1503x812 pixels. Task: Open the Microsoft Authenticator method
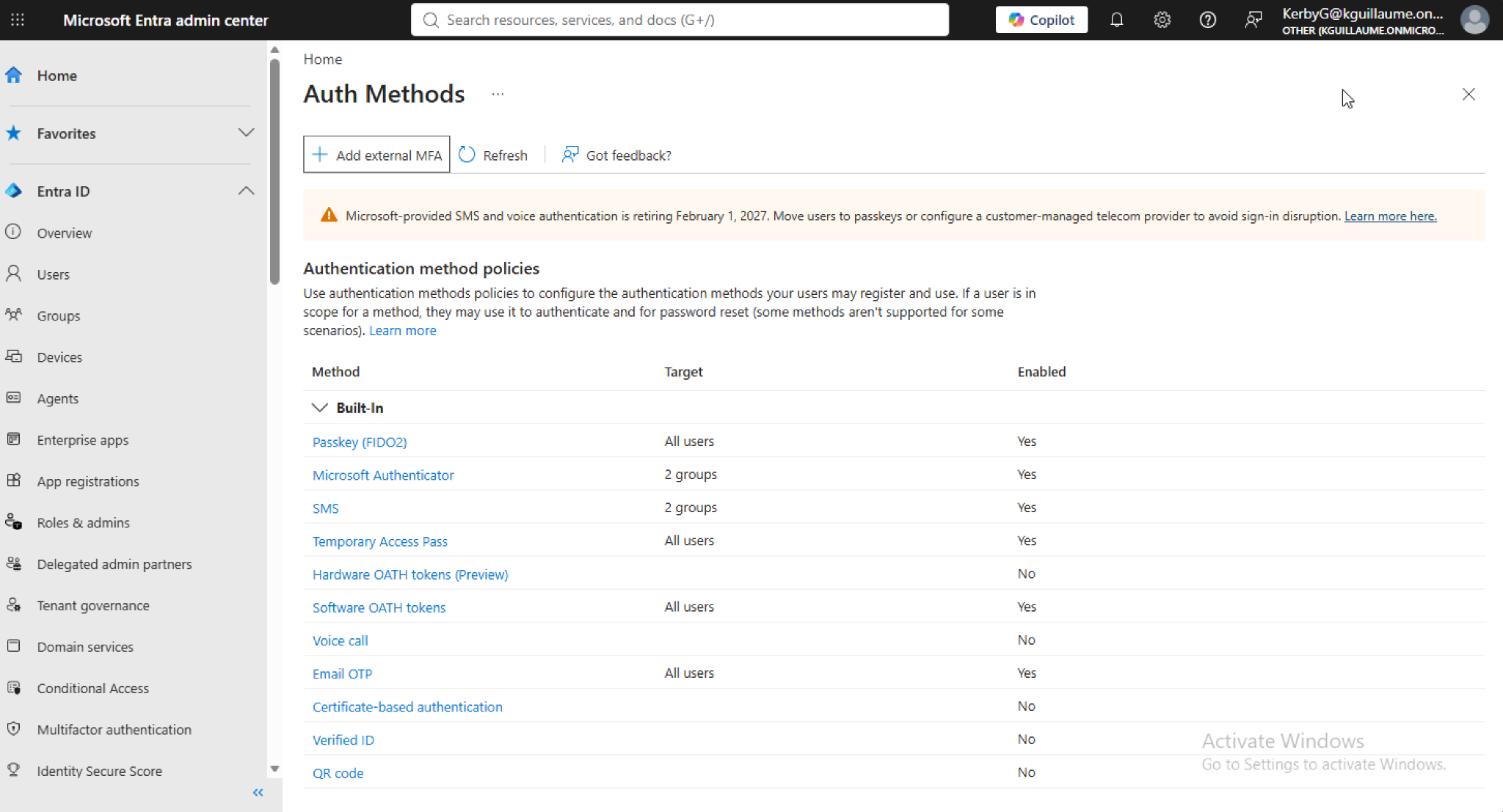(x=383, y=475)
